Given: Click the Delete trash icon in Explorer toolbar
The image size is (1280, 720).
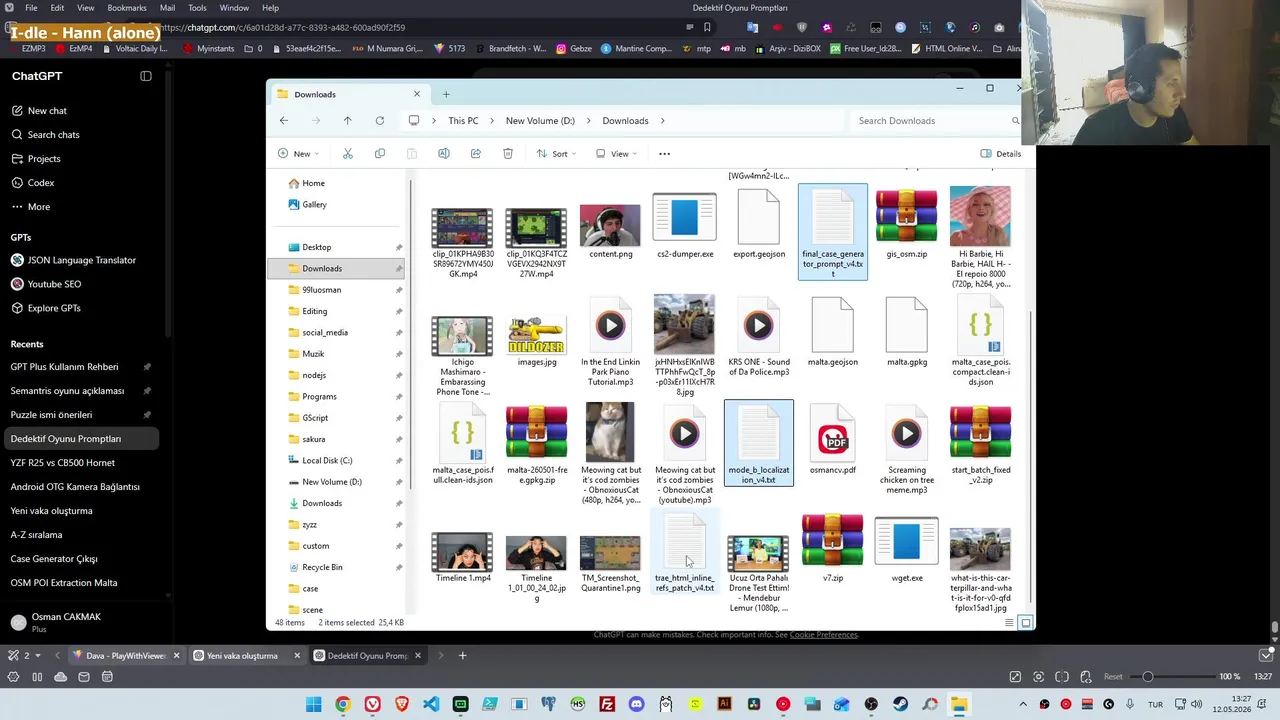Looking at the screenshot, I should pos(508,153).
